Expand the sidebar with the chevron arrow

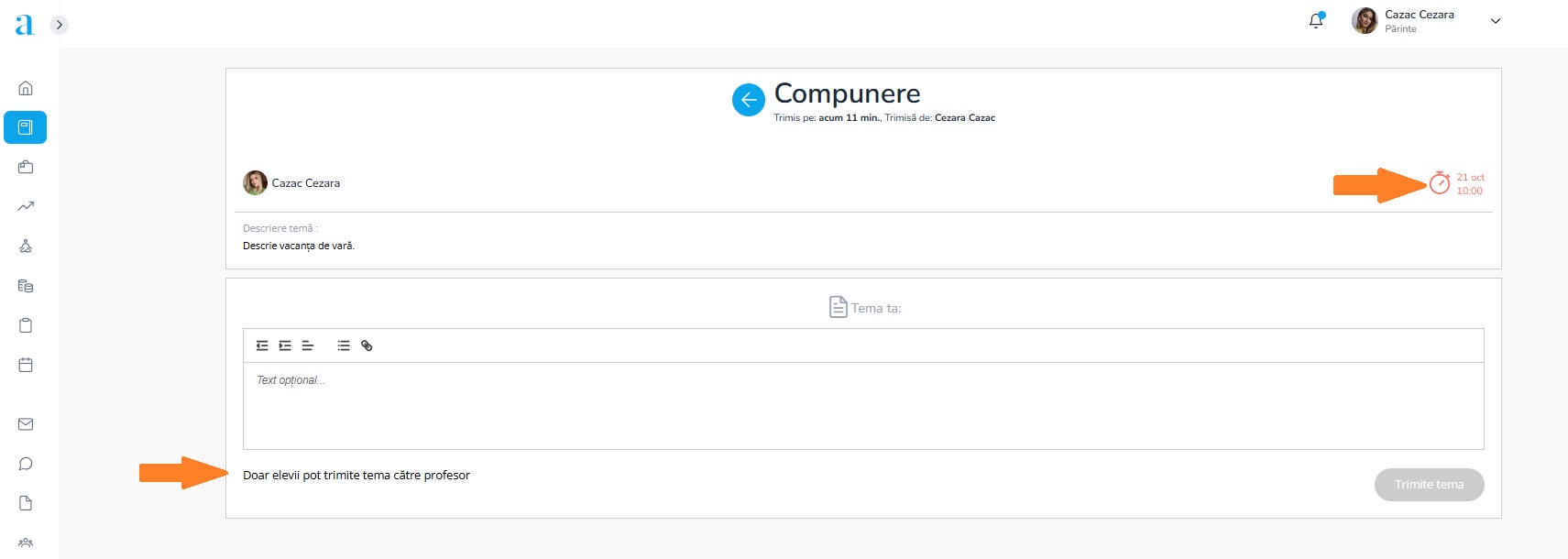59,25
